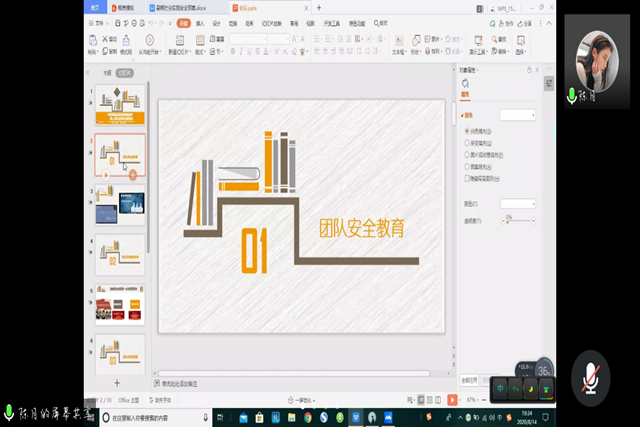Switch to the .docx document tab
This screenshot has width=640, height=427.
[178, 6]
